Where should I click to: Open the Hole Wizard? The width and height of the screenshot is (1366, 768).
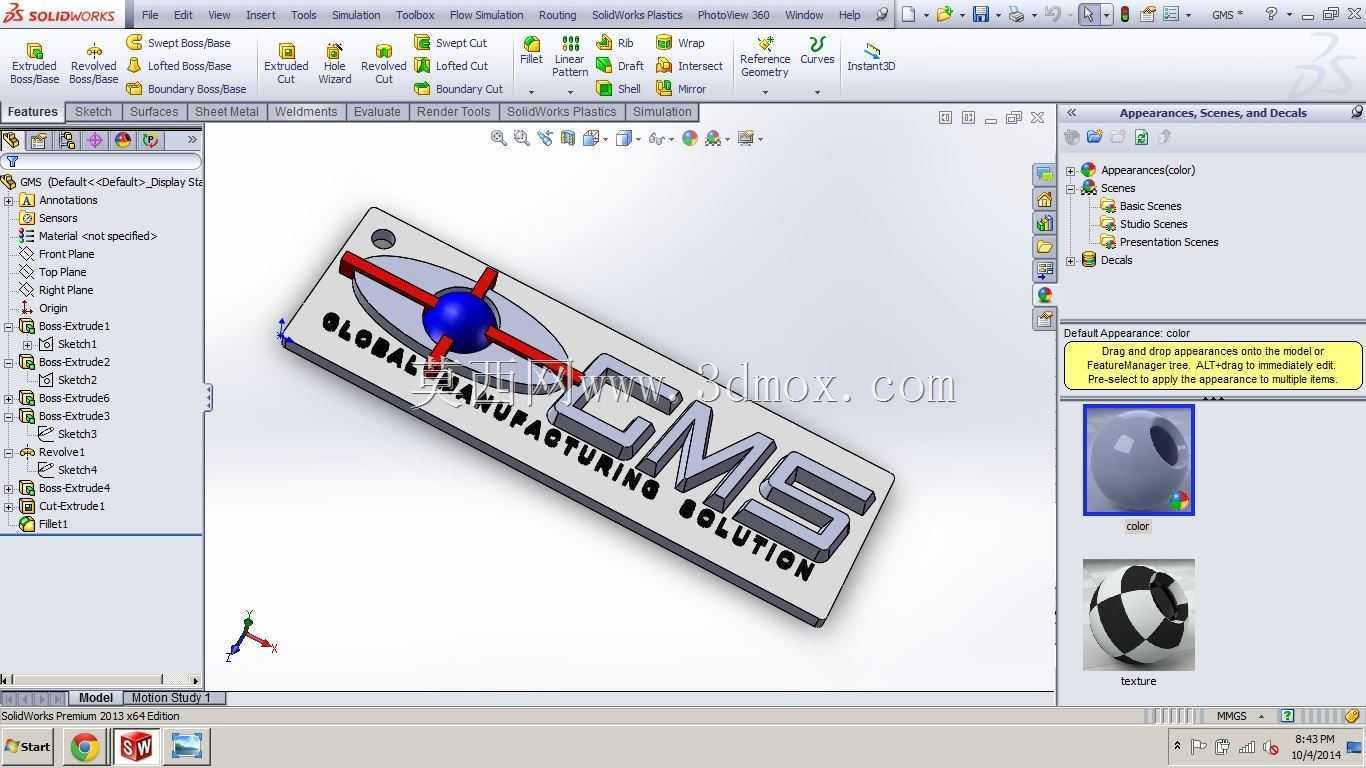(x=334, y=63)
